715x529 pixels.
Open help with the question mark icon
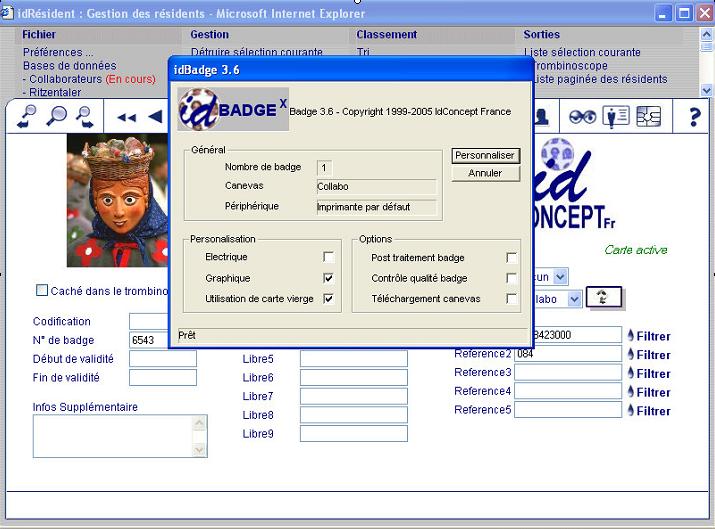pyautogui.click(x=694, y=117)
